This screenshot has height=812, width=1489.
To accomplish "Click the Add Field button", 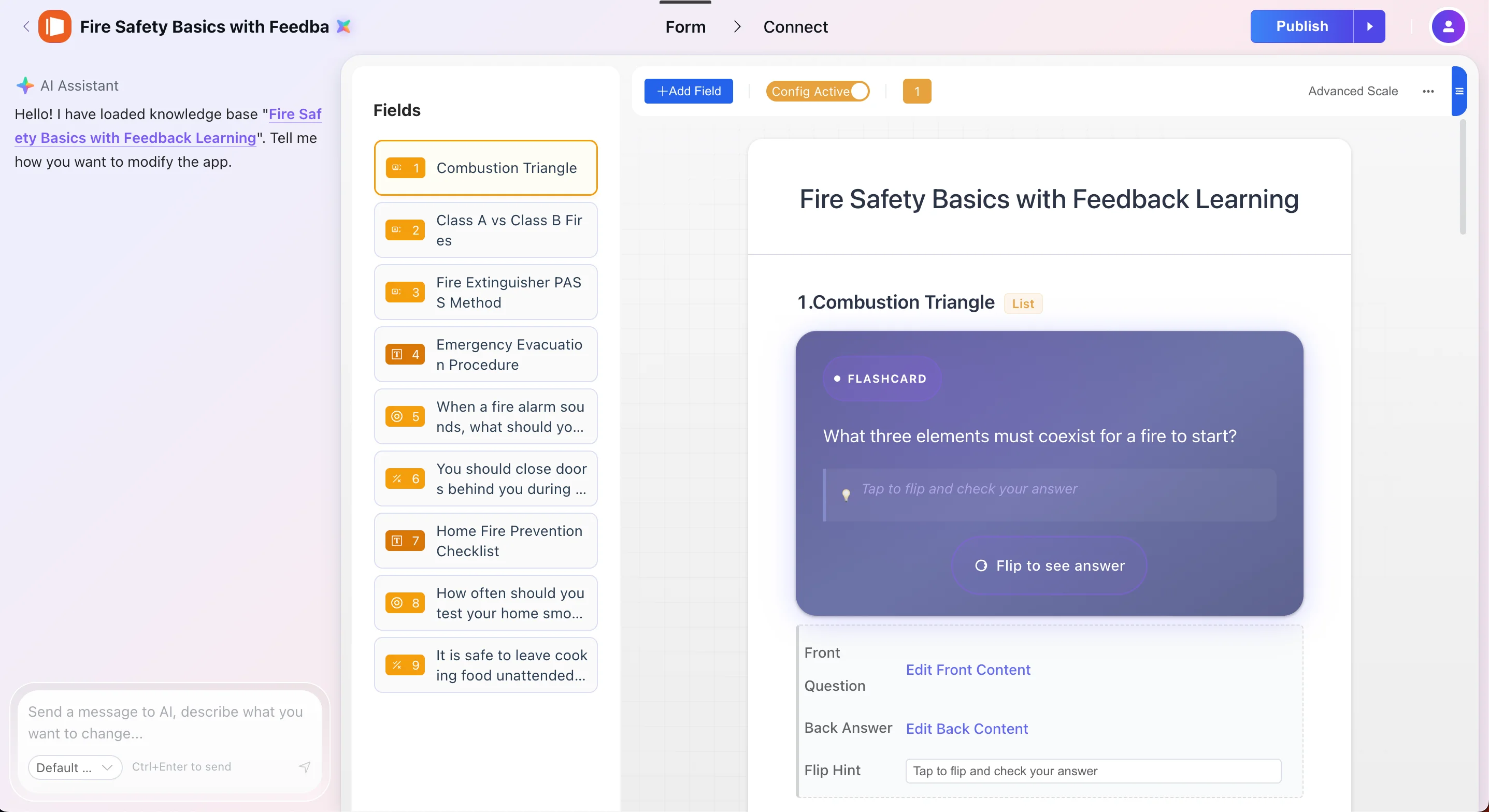I will point(689,91).
